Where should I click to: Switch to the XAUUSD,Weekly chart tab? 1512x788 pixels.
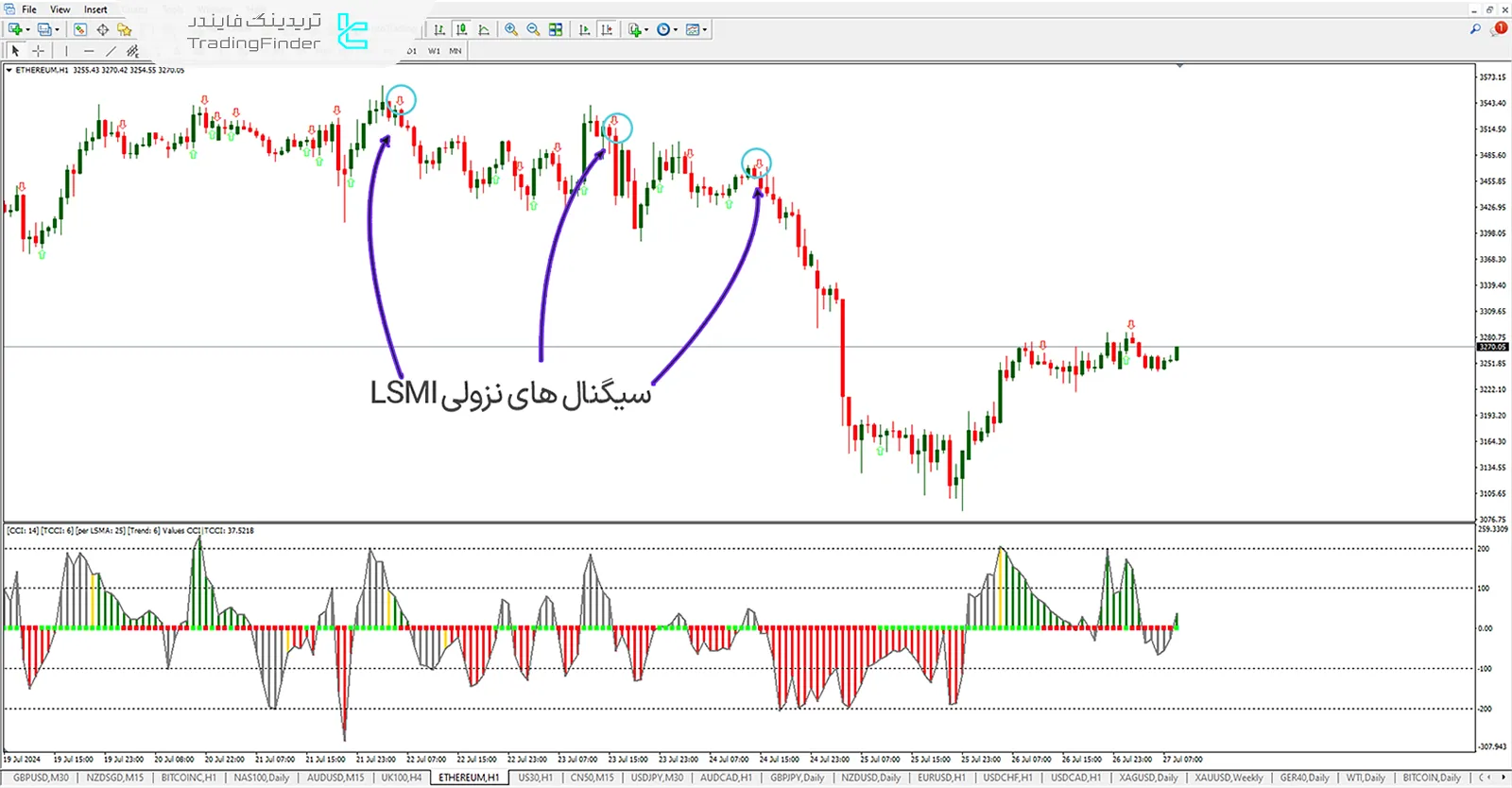(1228, 778)
